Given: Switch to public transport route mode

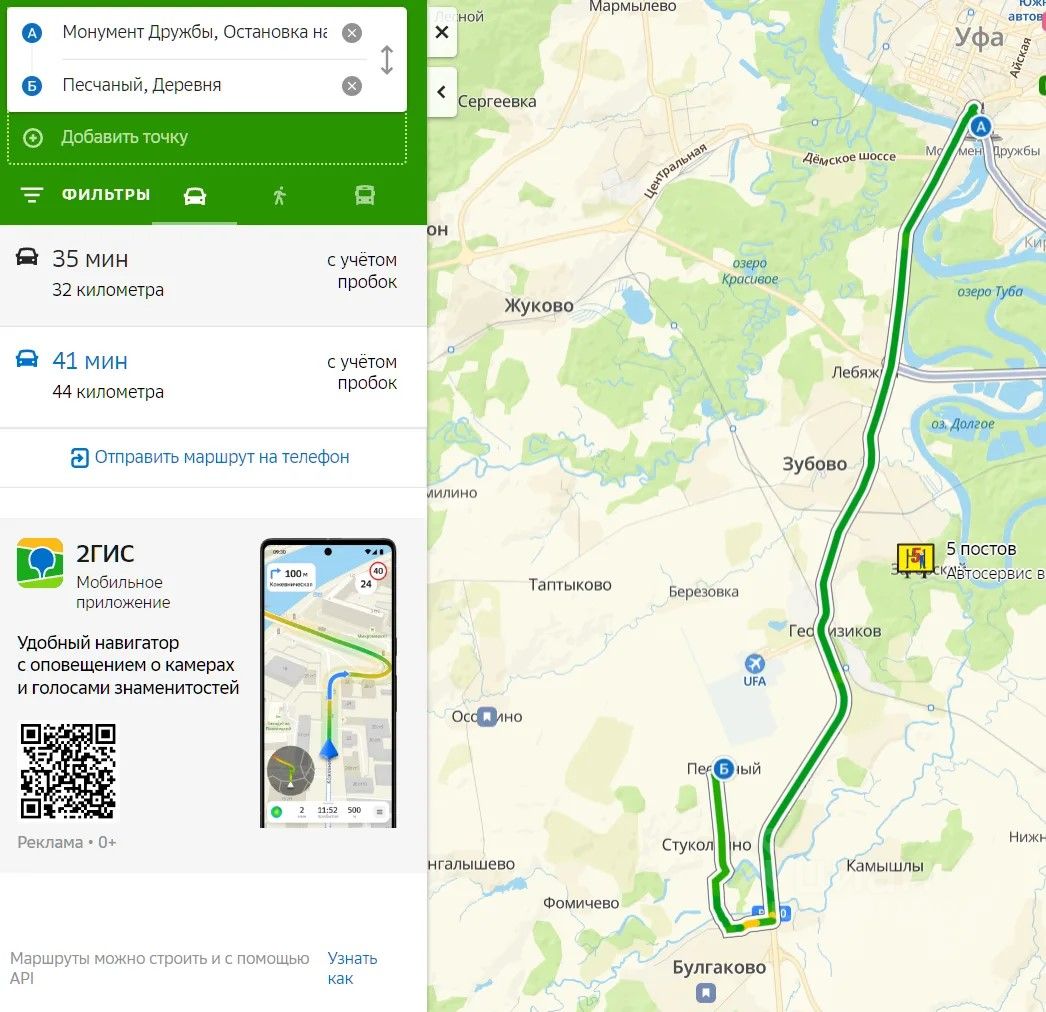Looking at the screenshot, I should point(364,195).
